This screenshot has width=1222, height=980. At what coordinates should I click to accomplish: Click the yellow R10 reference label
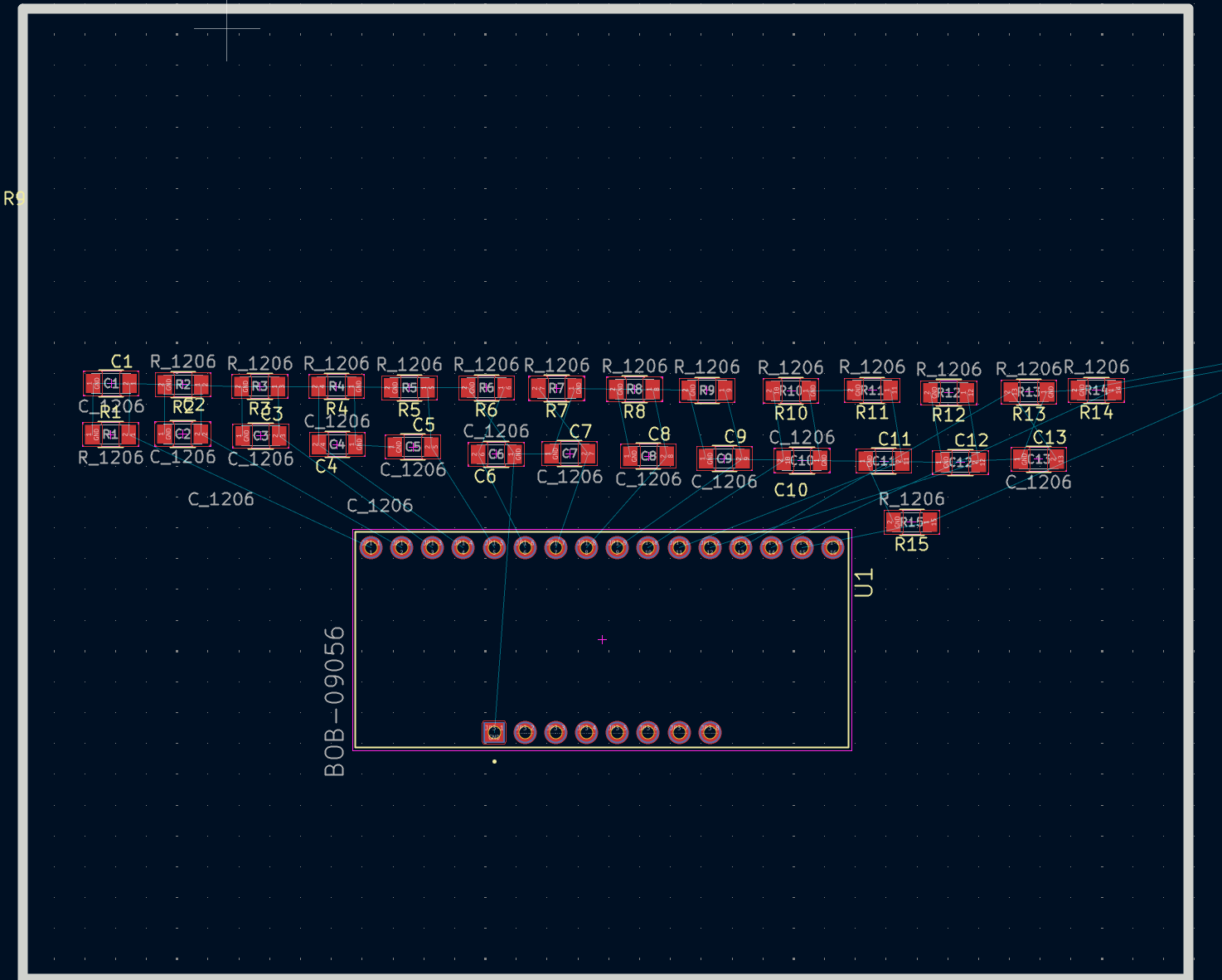point(791,413)
